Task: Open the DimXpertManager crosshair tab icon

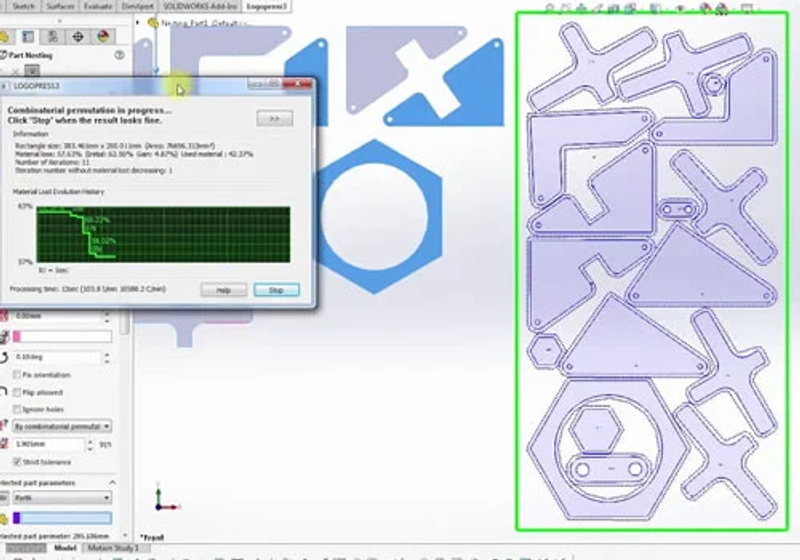Action: tap(78, 36)
